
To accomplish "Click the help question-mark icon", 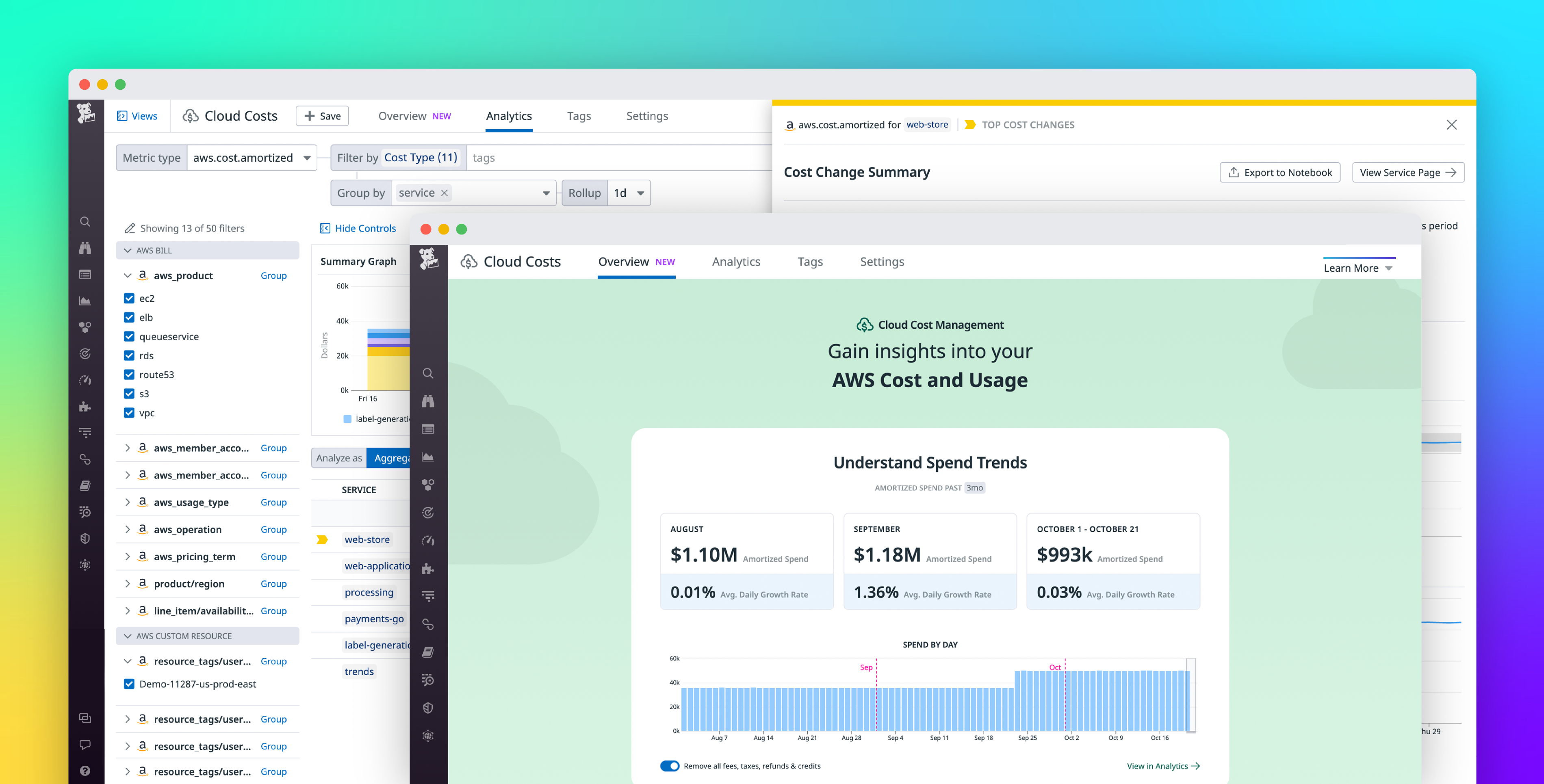I will (86, 770).
